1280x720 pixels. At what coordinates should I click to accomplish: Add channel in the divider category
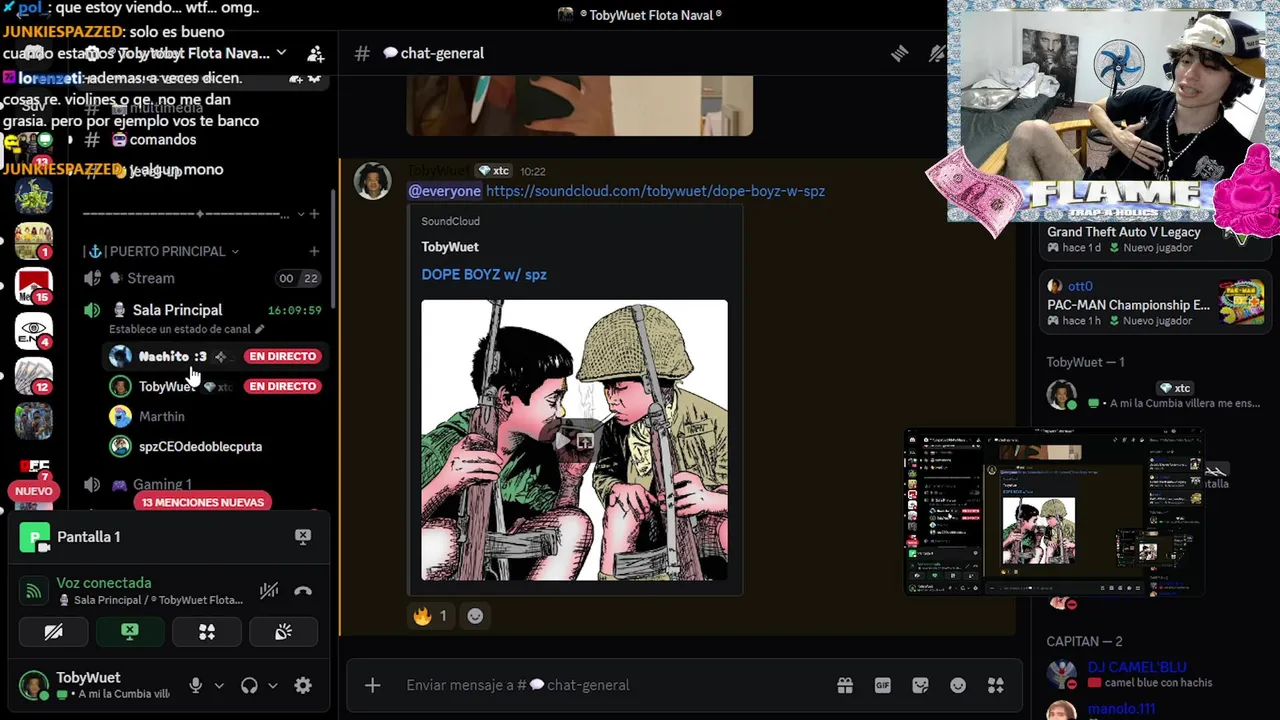point(314,214)
